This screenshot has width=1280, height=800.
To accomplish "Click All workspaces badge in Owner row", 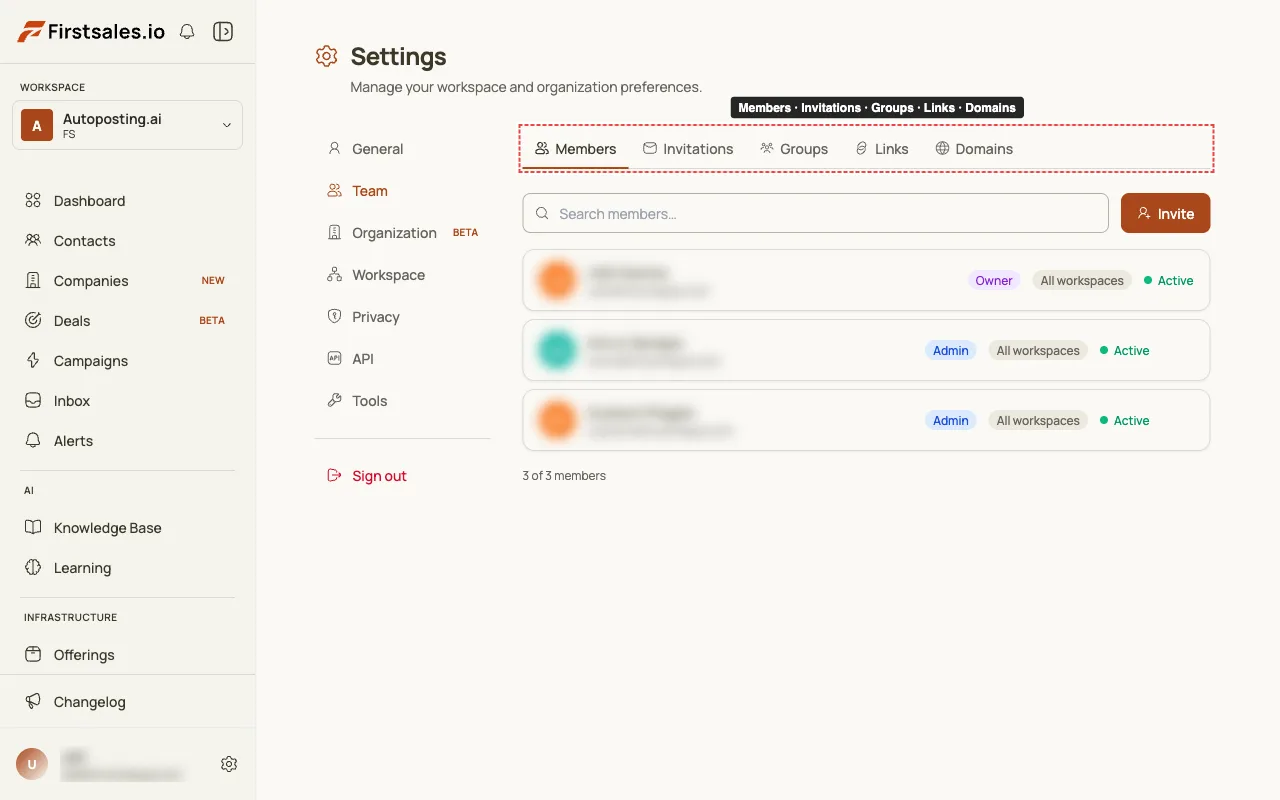I will click(1082, 281).
